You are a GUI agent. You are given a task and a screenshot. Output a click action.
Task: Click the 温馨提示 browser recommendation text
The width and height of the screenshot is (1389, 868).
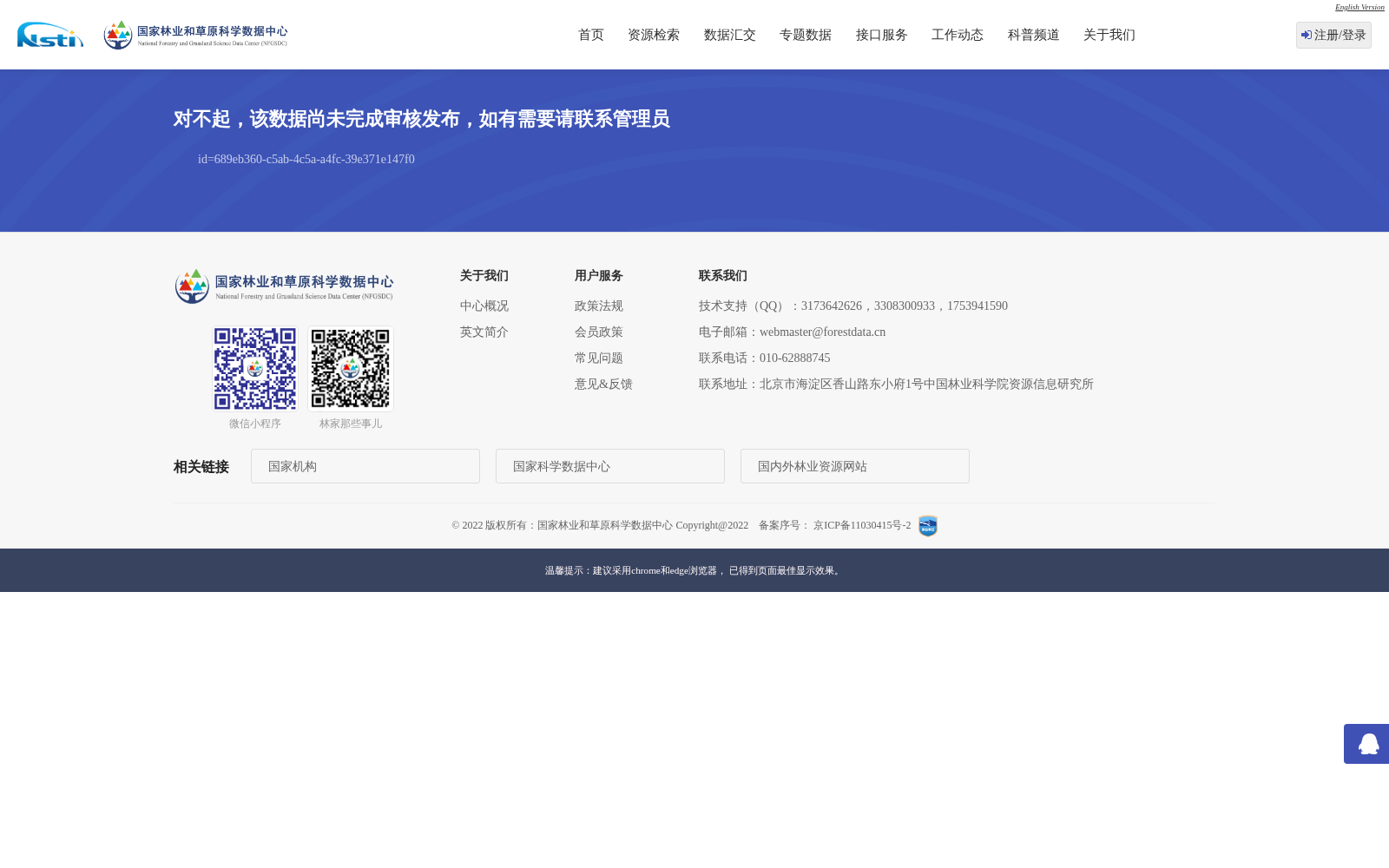pyautogui.click(x=694, y=570)
